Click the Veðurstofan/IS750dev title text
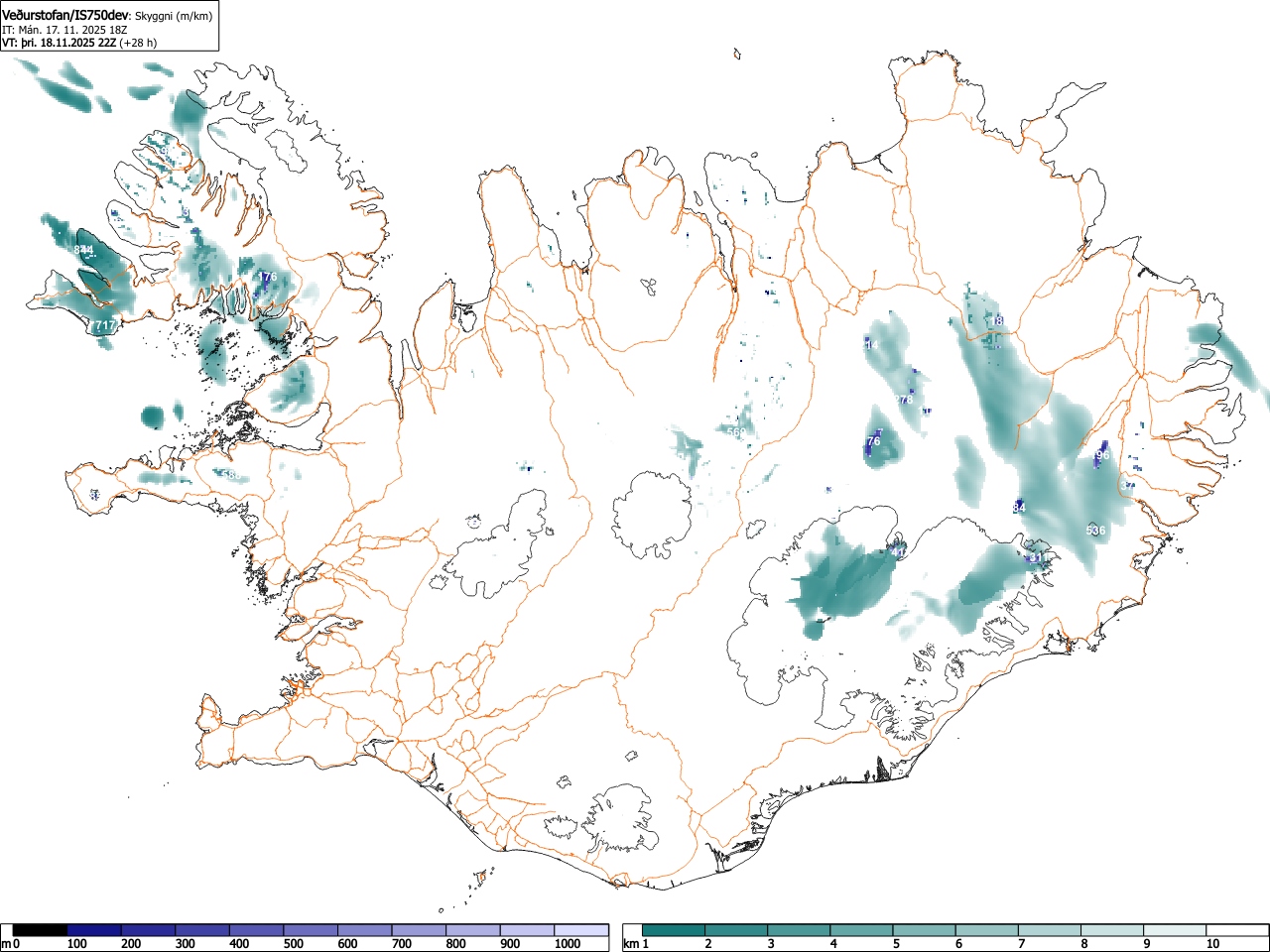The height and width of the screenshot is (952, 1270). pyautogui.click(x=66, y=15)
